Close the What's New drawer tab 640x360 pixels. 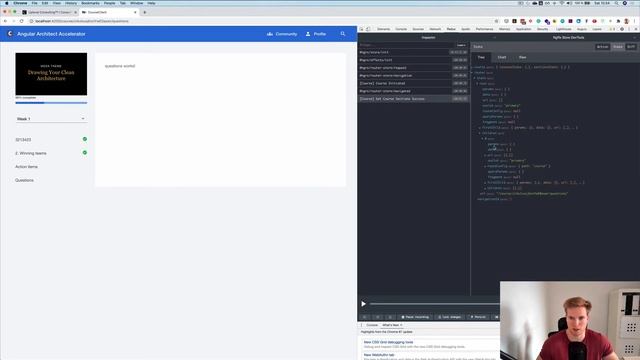point(401,325)
